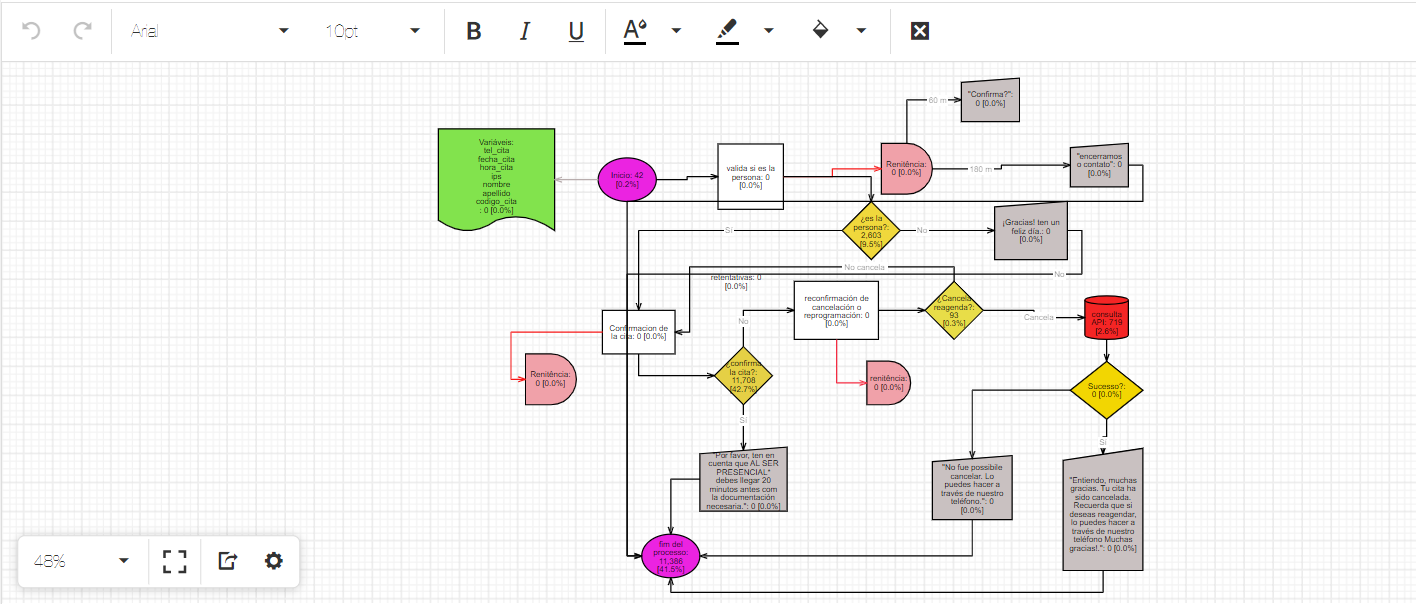Select the magenta 'fim del processo' node
Viewport: 1416px width, 604px height.
click(x=670, y=558)
